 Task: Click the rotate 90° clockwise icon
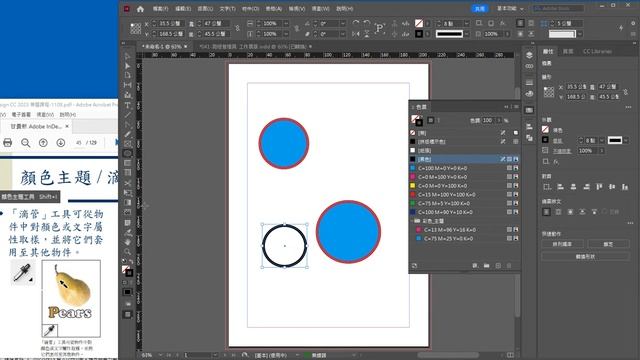point(356,23)
